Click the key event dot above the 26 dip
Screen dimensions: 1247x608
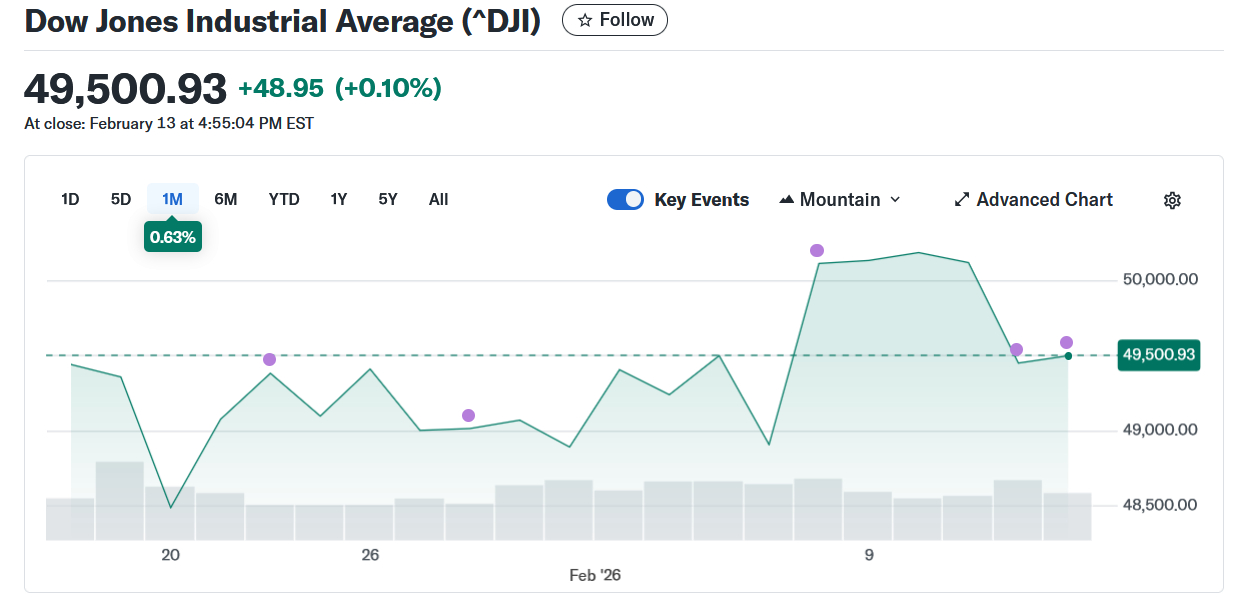[468, 415]
